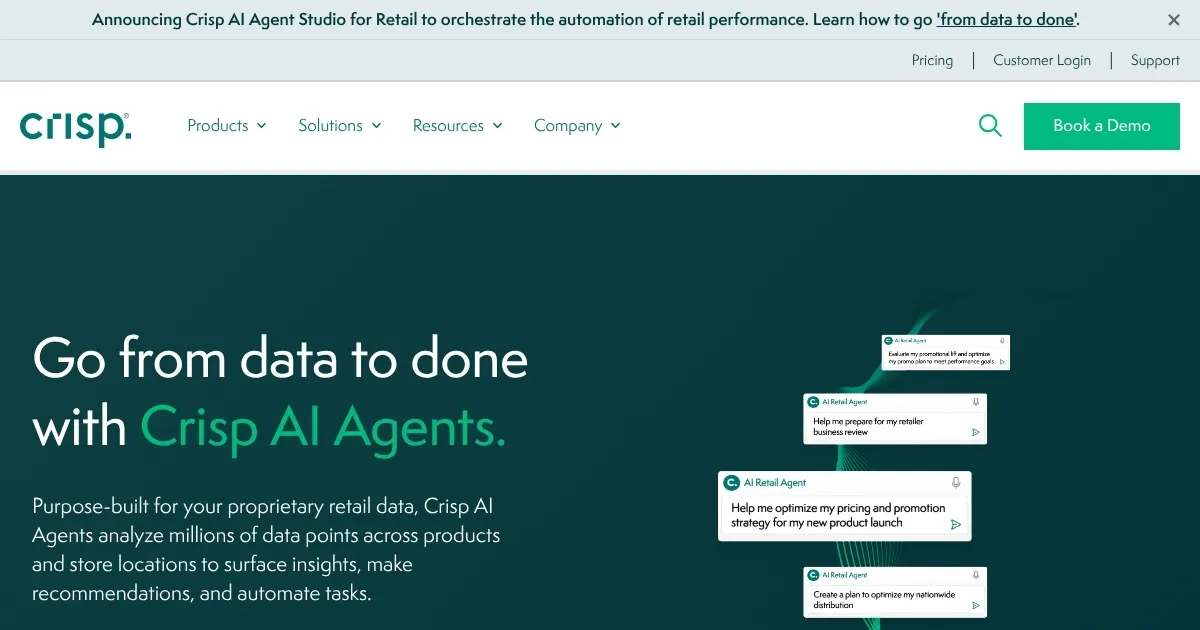Expand the Products navigation dropdown
Screen dimensions: 1200x630
227,126
